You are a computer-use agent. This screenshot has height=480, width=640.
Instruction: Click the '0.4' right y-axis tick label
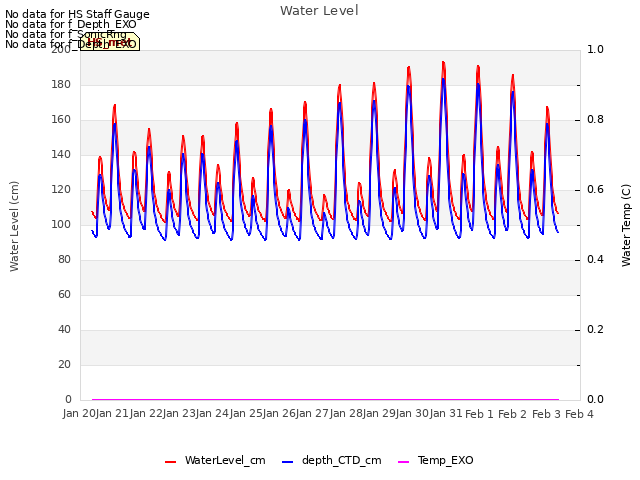pyautogui.click(x=596, y=260)
